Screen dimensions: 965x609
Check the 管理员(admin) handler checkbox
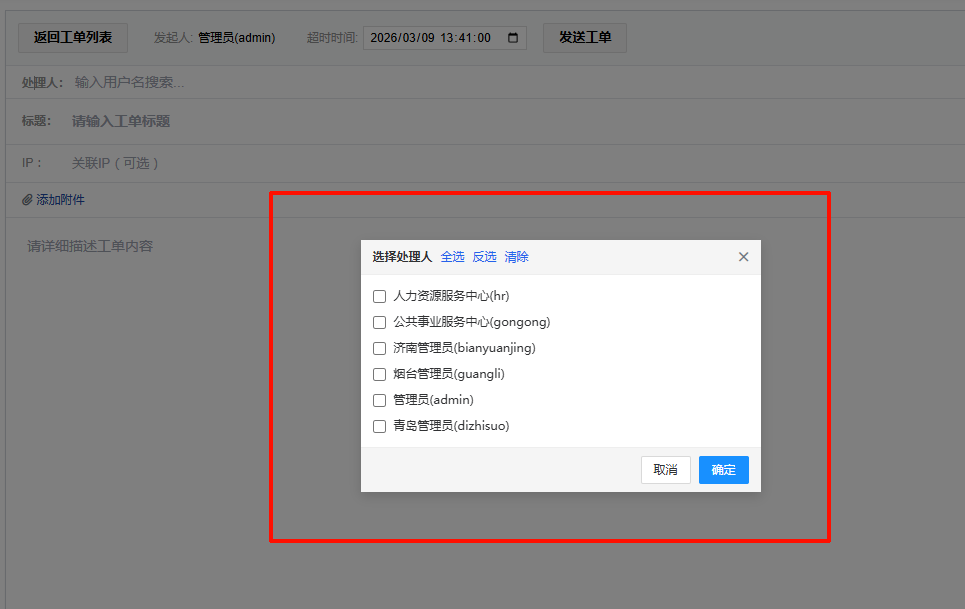tap(379, 400)
